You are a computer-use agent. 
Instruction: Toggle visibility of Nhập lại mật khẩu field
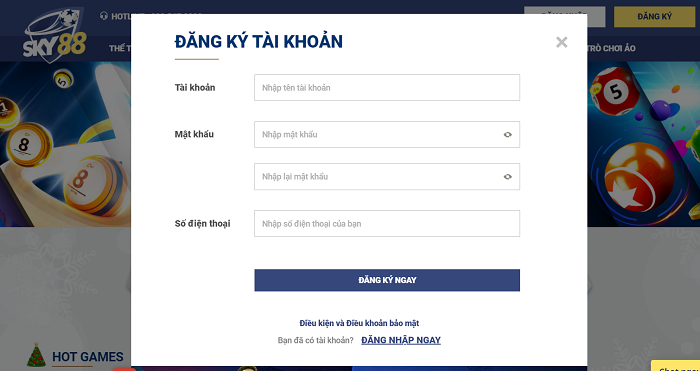click(x=508, y=177)
